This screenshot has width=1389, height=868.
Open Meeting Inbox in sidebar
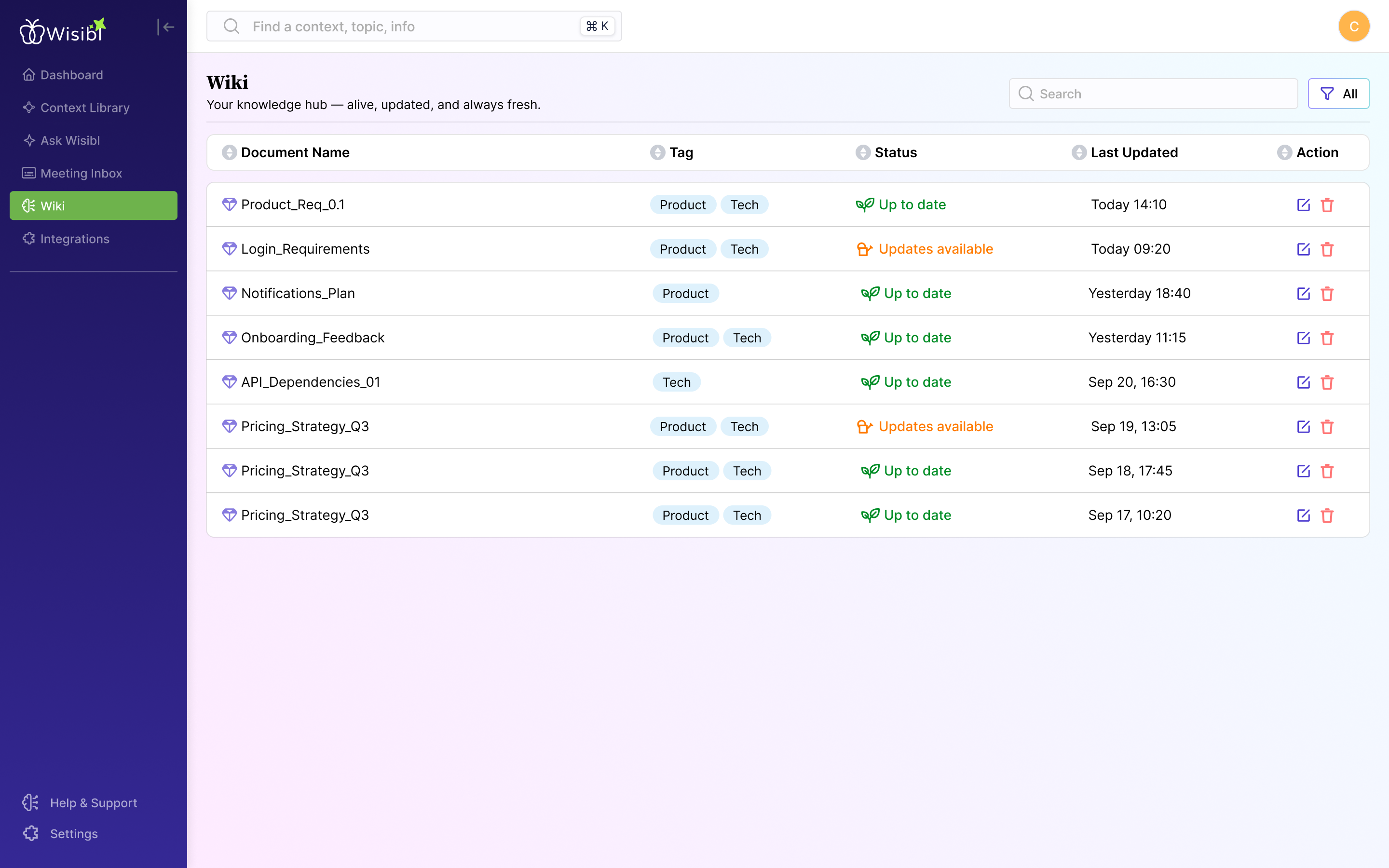tap(81, 174)
